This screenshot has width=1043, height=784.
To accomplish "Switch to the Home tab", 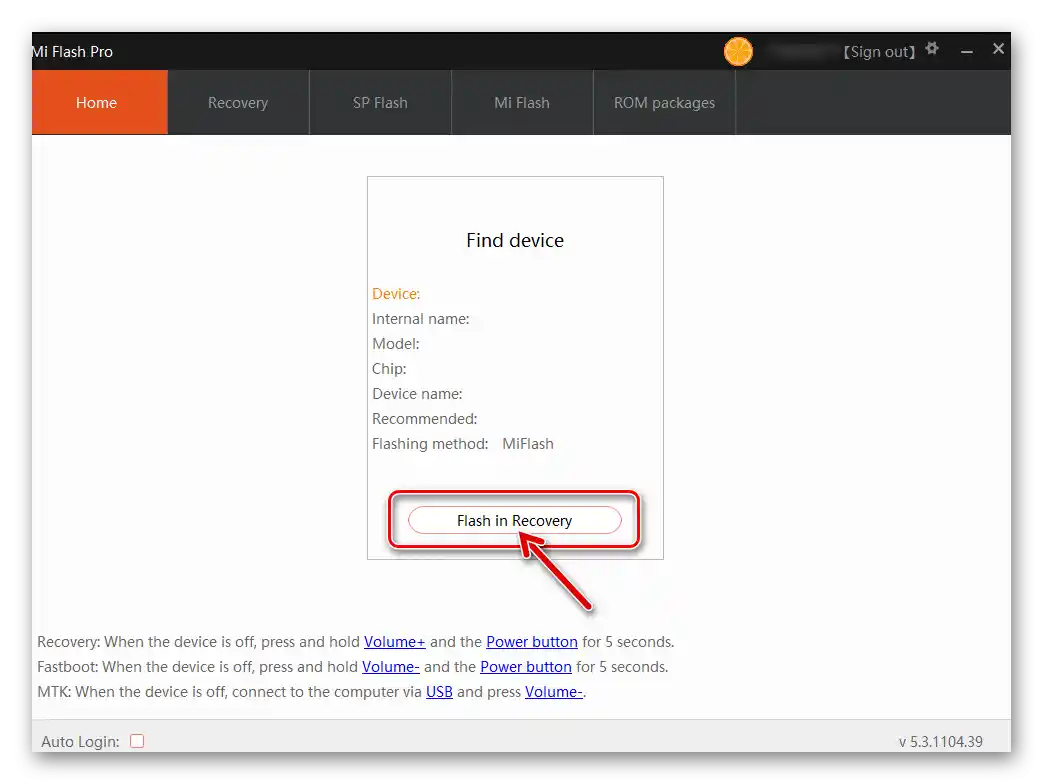I will (x=100, y=102).
